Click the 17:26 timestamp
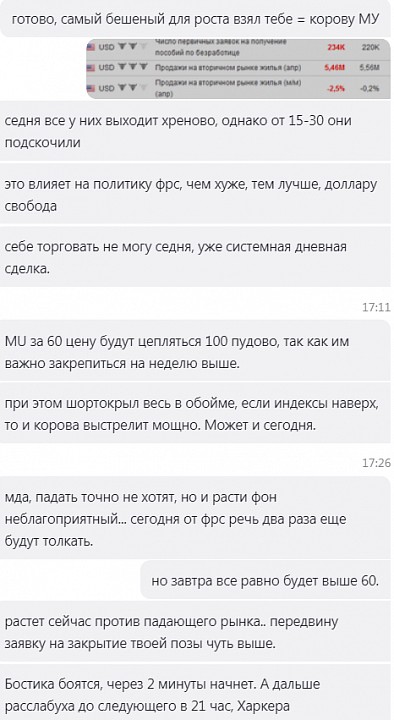The height and width of the screenshot is (720, 394). (x=376, y=463)
